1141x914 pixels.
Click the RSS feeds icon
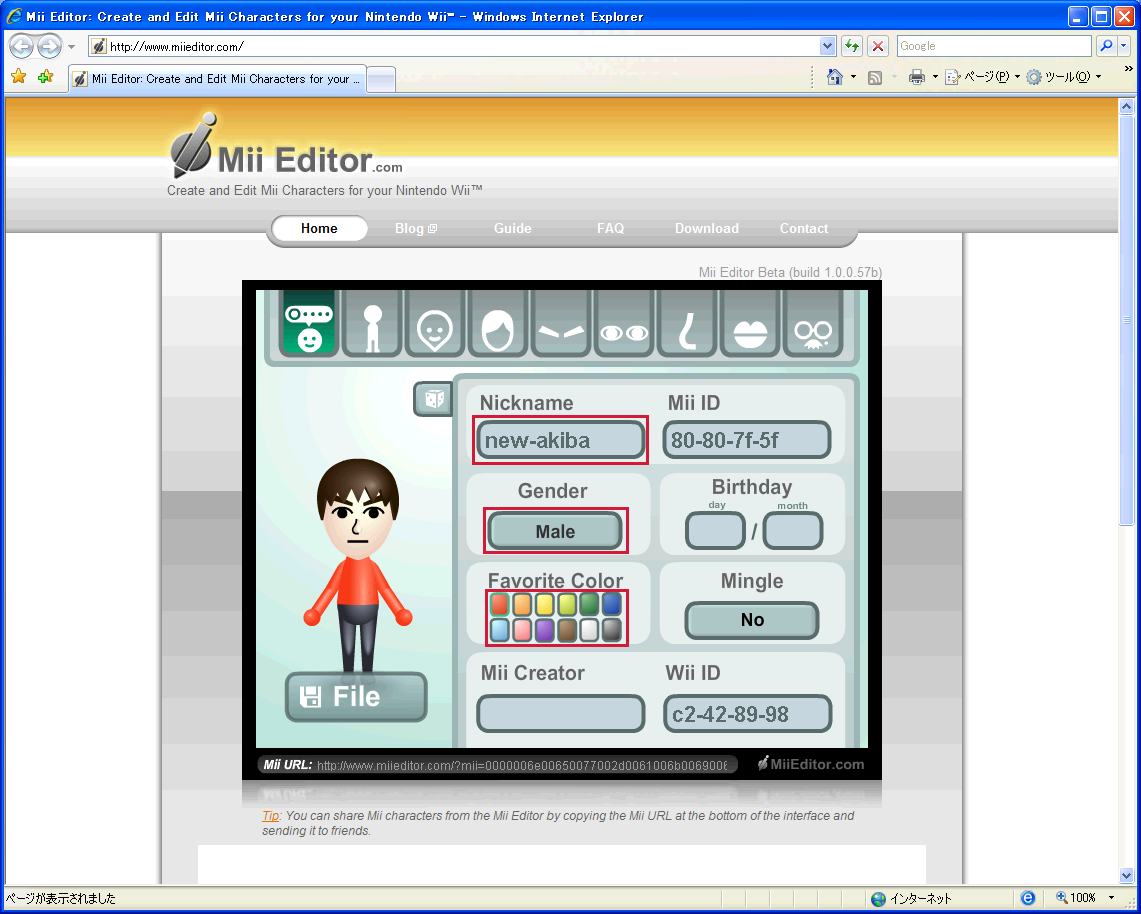tap(875, 77)
